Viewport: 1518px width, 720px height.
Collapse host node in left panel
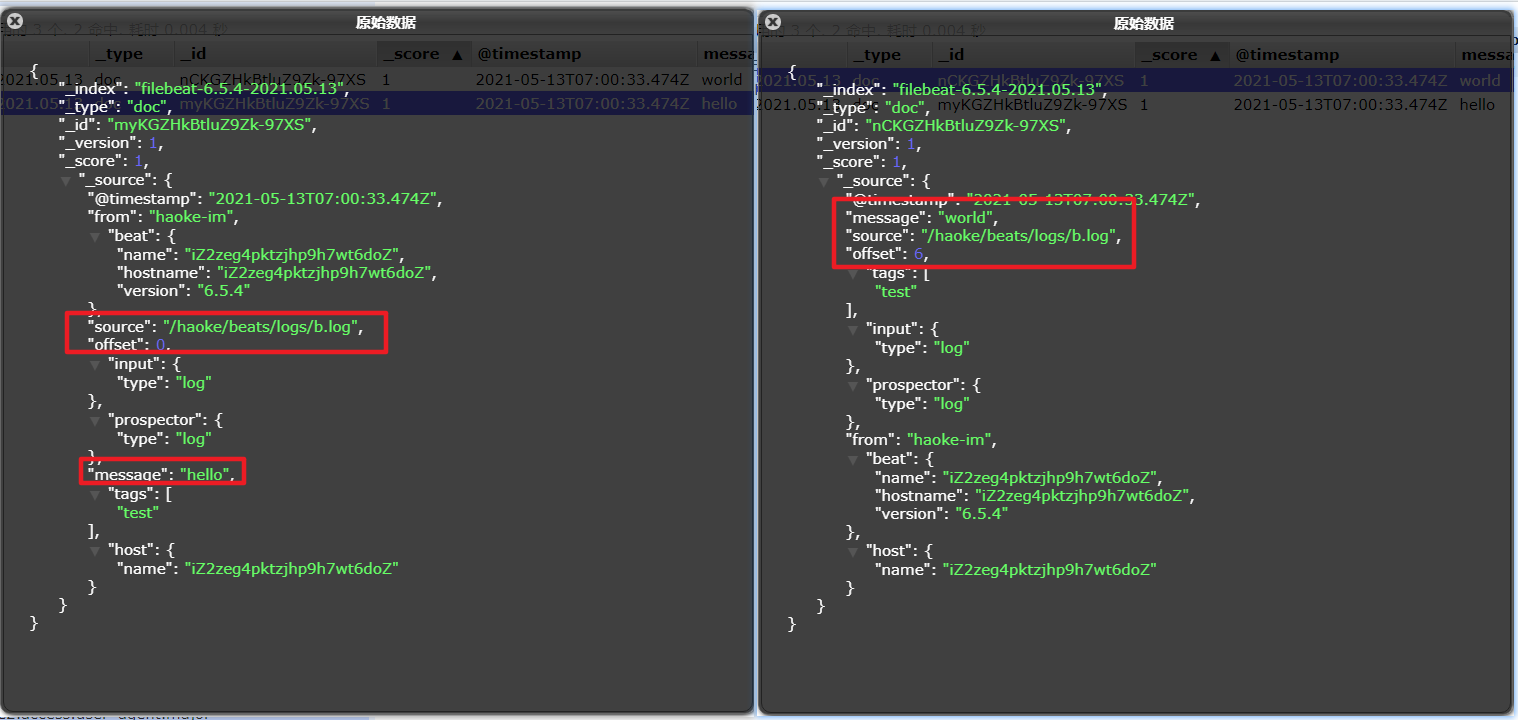(95, 550)
